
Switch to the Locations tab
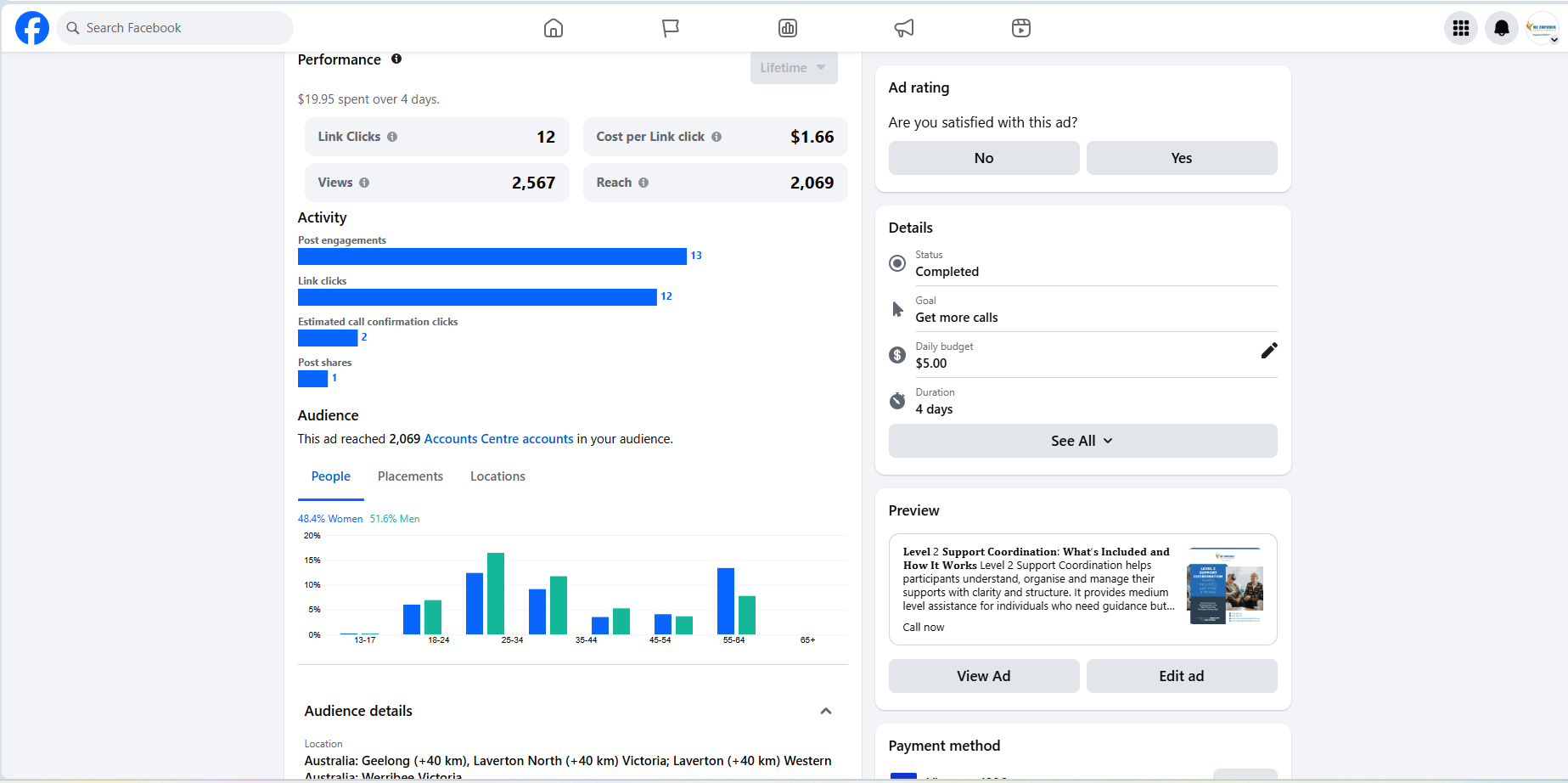point(497,476)
